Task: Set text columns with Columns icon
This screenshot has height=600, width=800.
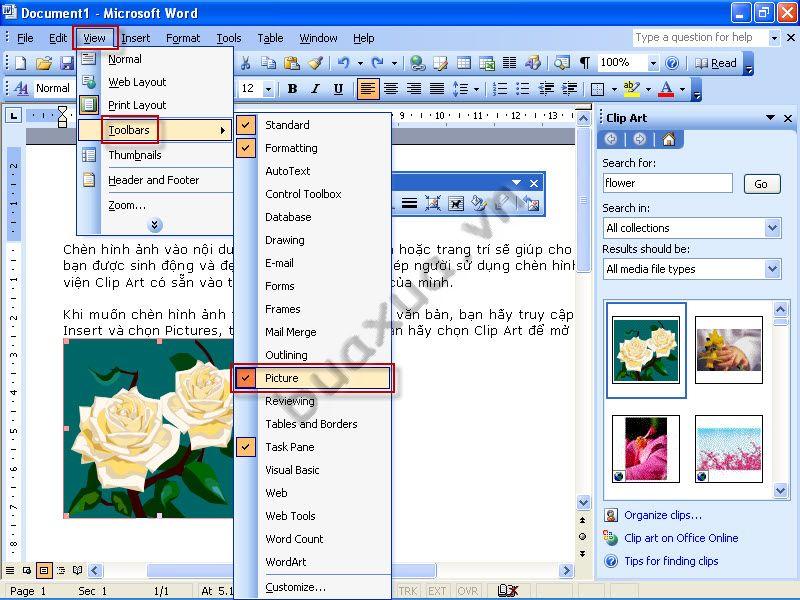Action: 509,63
